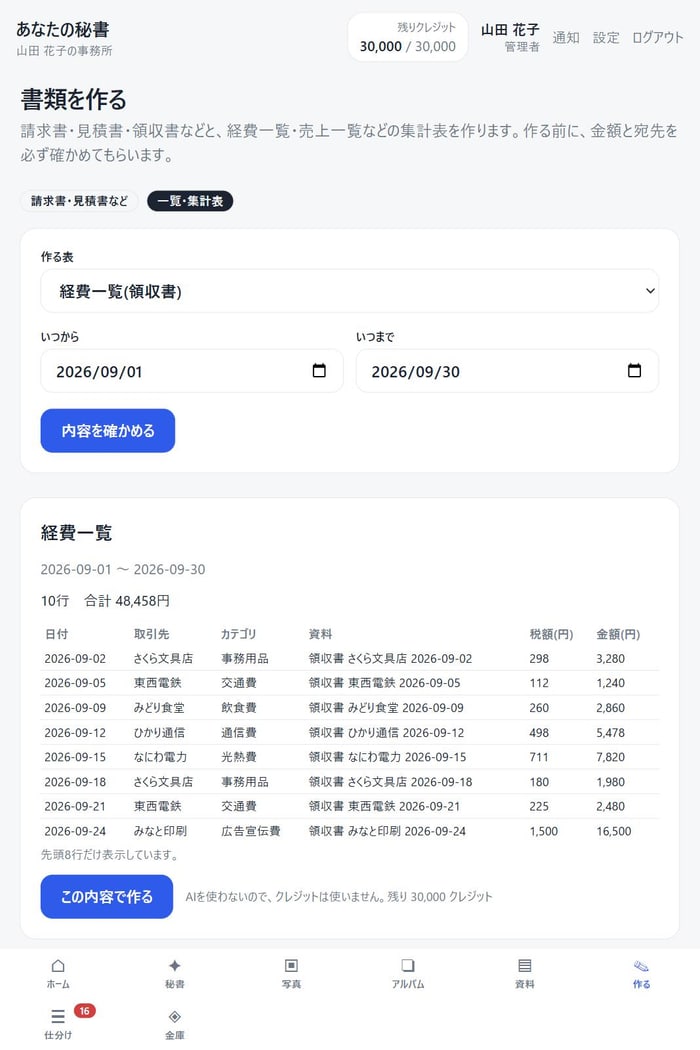The width and height of the screenshot is (700, 1050).
Task: Click the 光熱費 category cell
Action: [x=238, y=757]
